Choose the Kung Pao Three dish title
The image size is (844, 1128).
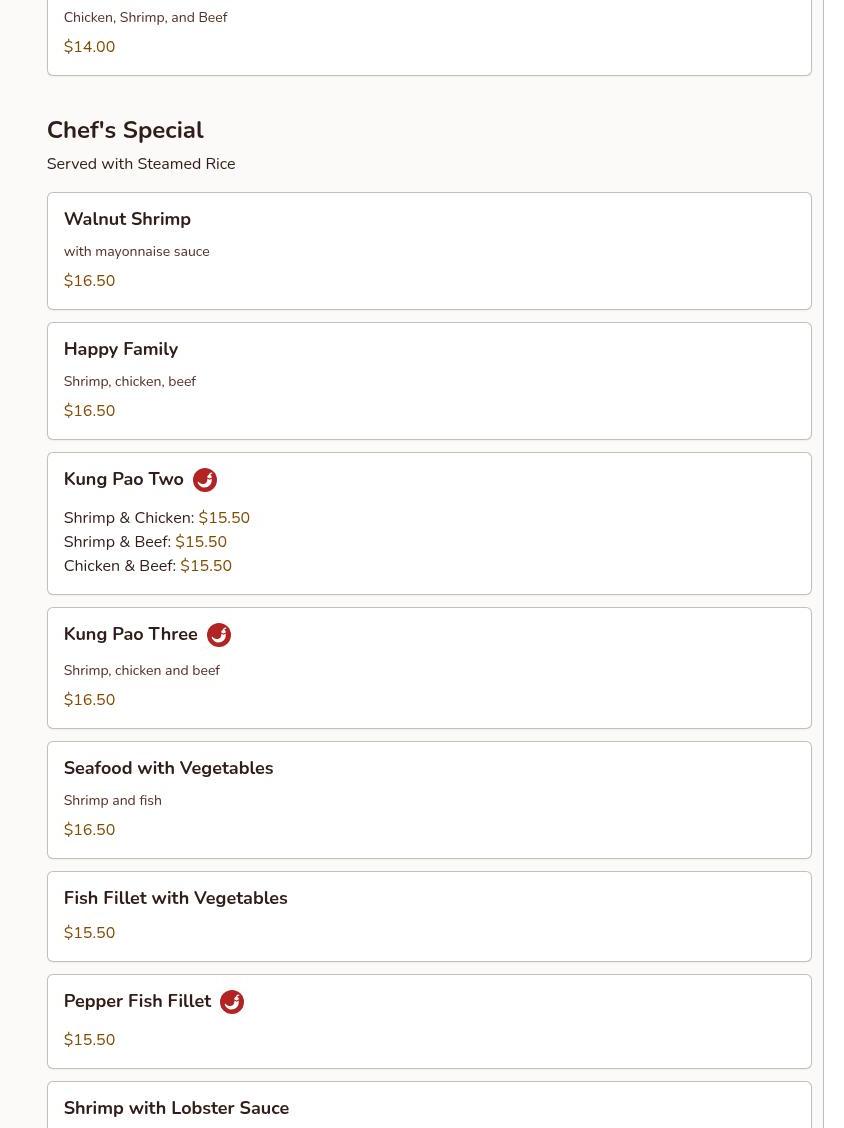point(131,634)
